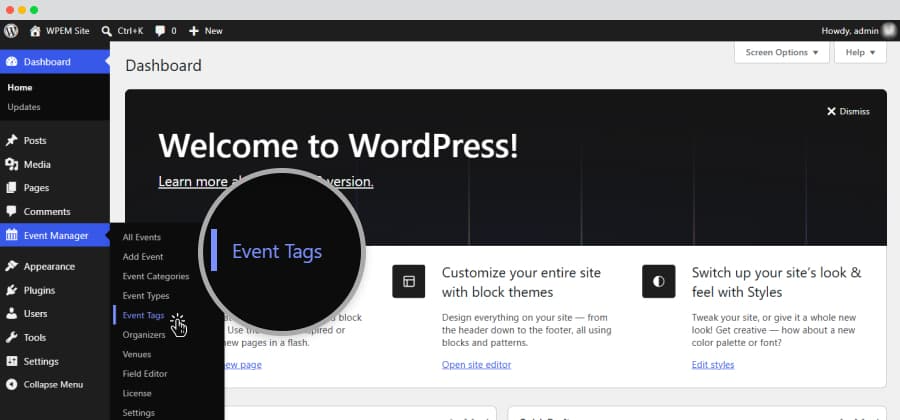Image resolution: width=900 pixels, height=420 pixels.
Task: Click the Posts pushpin icon
Action: coord(11,141)
